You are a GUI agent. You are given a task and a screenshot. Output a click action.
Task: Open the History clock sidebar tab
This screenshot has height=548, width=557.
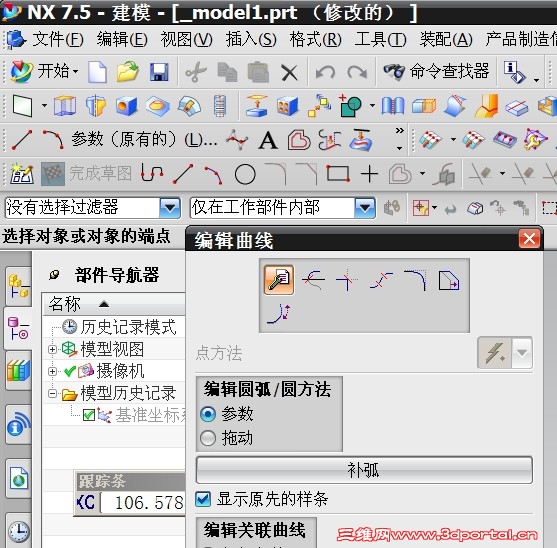click(18, 531)
